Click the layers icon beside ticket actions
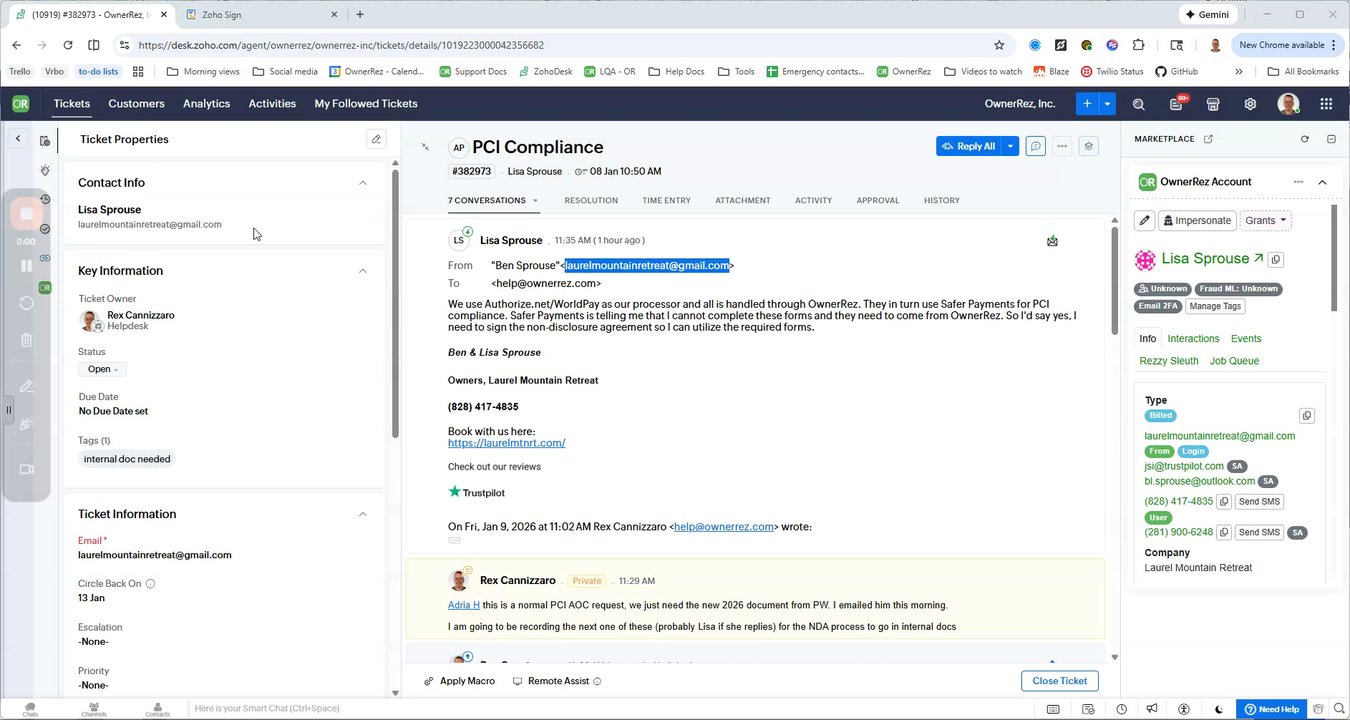Screen dimensions: 1350x720 point(1089,146)
